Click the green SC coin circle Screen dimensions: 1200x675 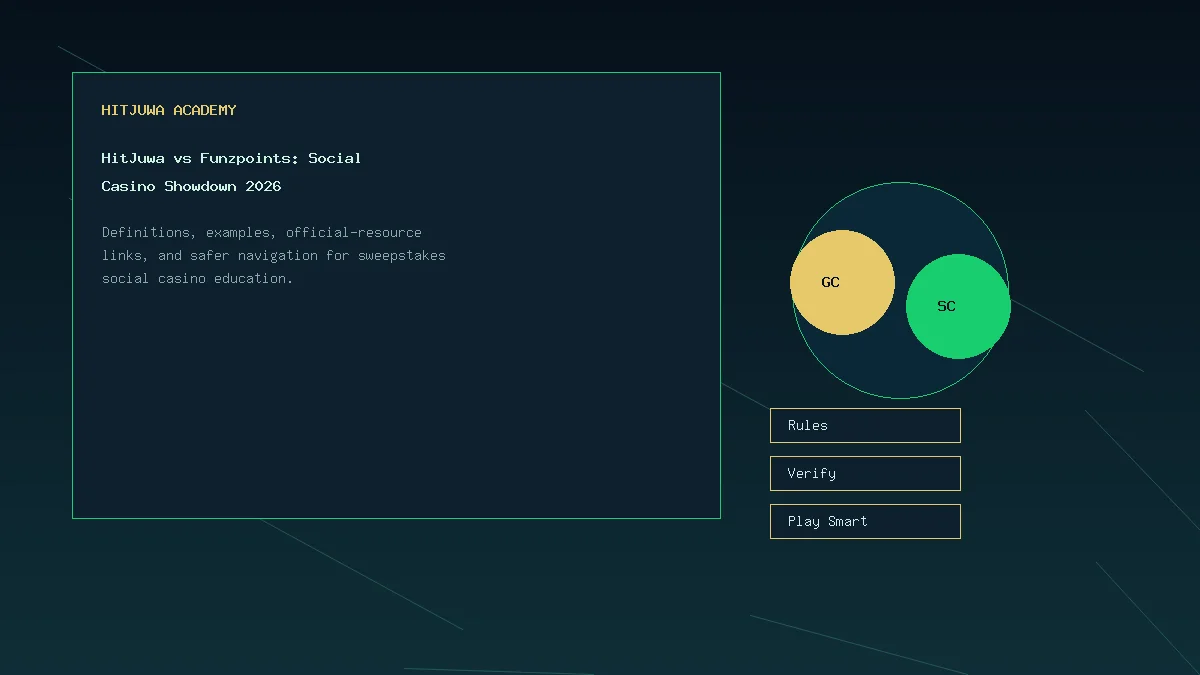[958, 306]
